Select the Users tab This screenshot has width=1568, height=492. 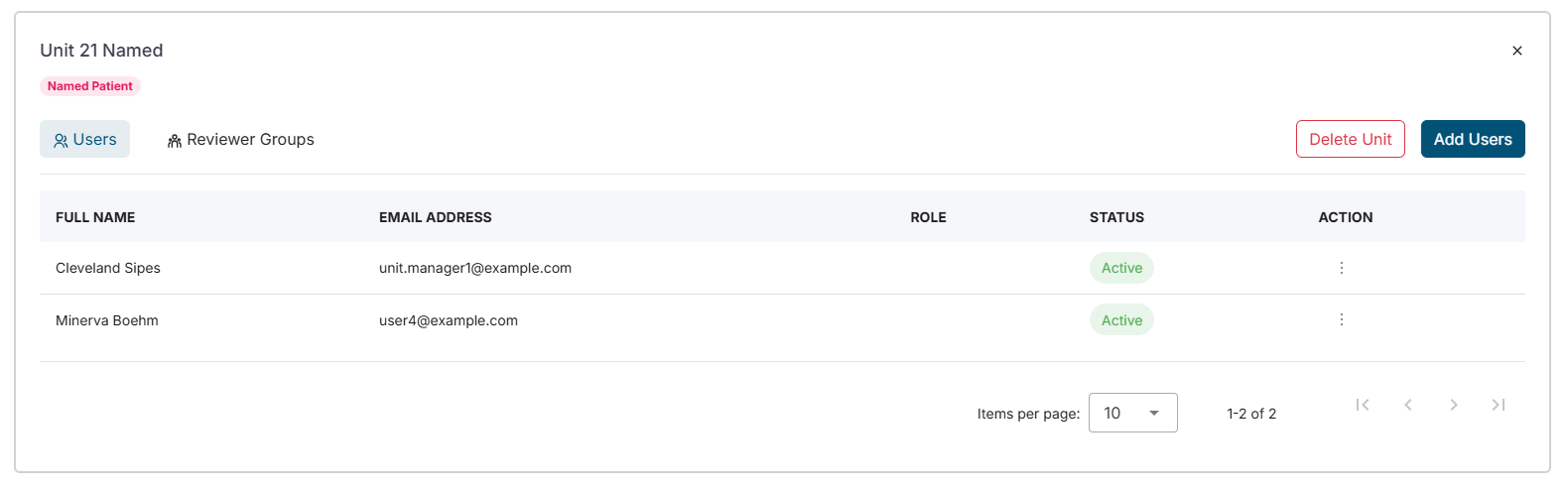click(84, 140)
